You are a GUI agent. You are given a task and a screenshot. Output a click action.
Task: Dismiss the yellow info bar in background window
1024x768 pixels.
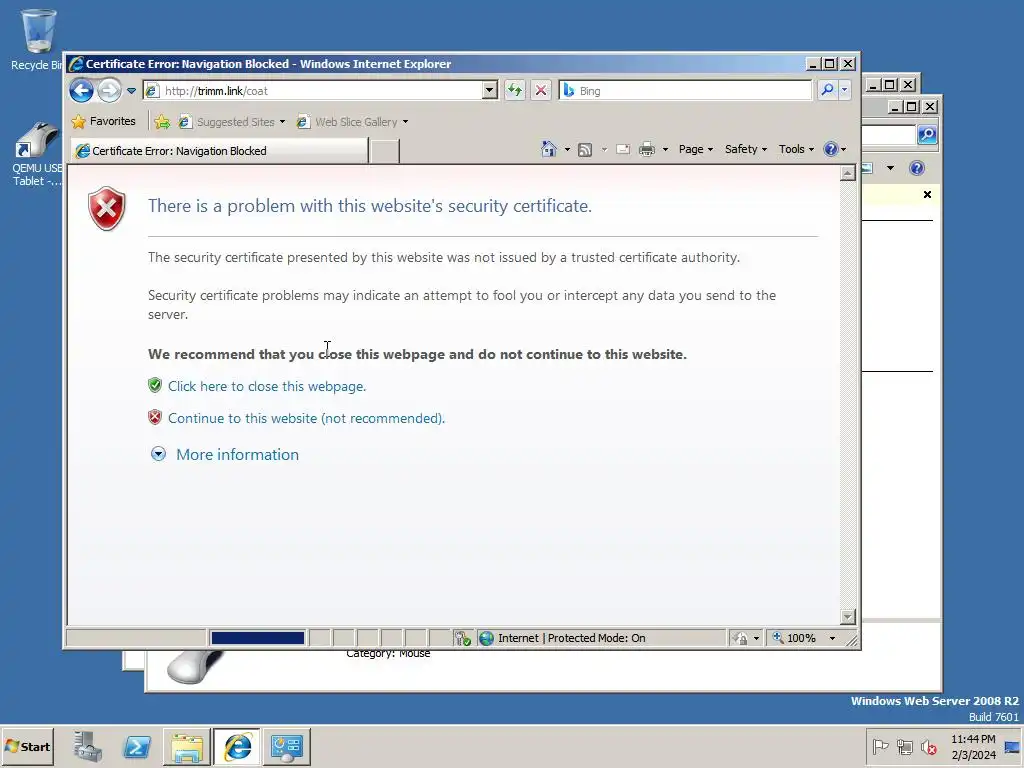tap(927, 195)
